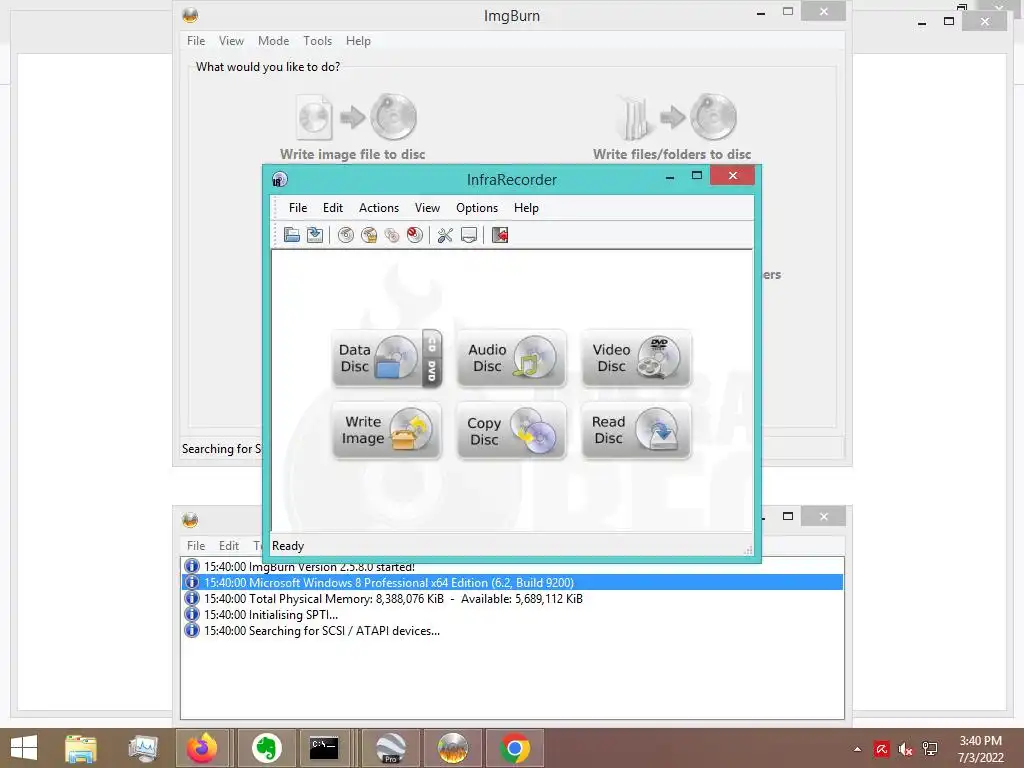Open InfraRecorder Options menu
1024x768 pixels.
477,208
